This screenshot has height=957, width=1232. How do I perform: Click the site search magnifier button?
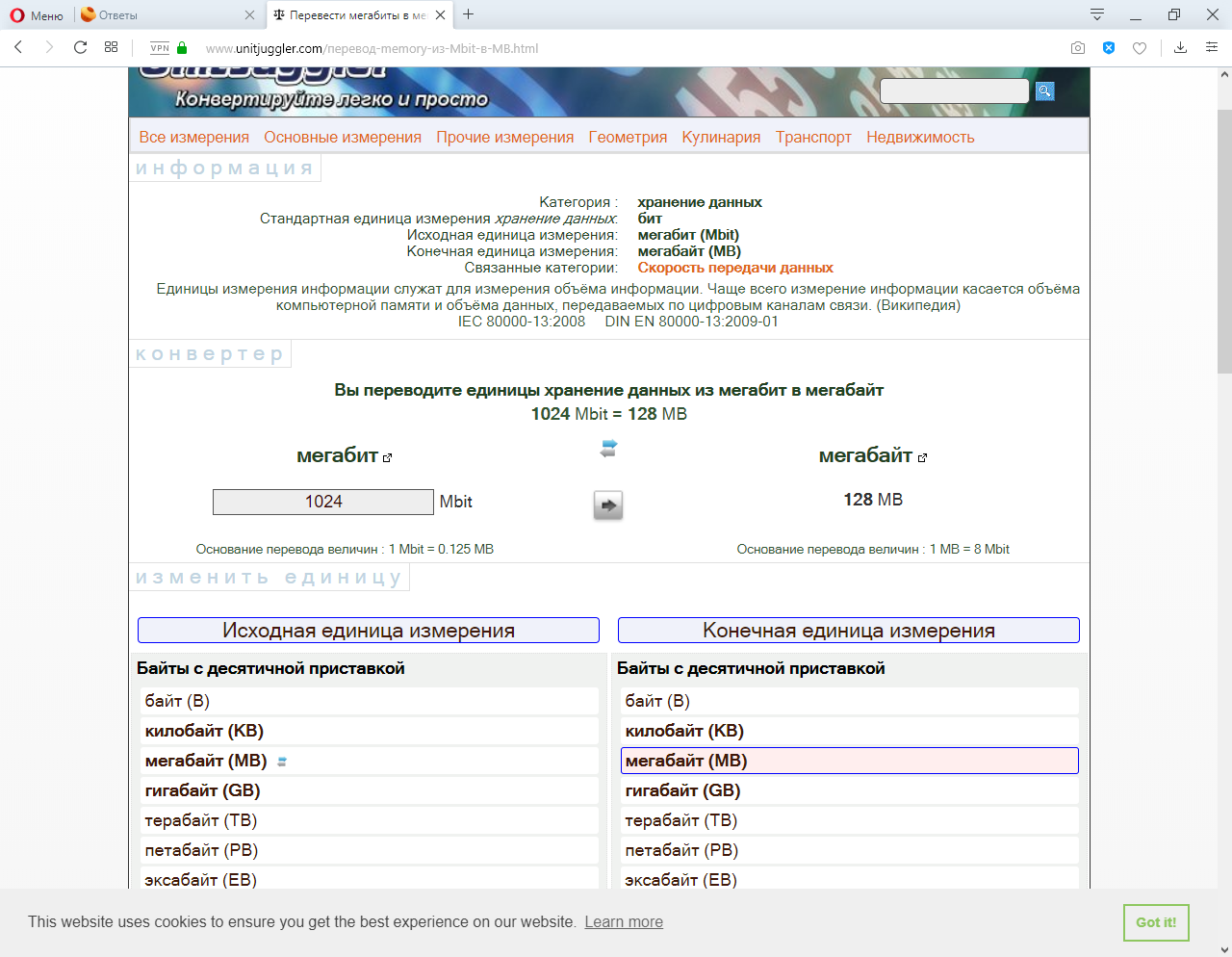click(1044, 91)
